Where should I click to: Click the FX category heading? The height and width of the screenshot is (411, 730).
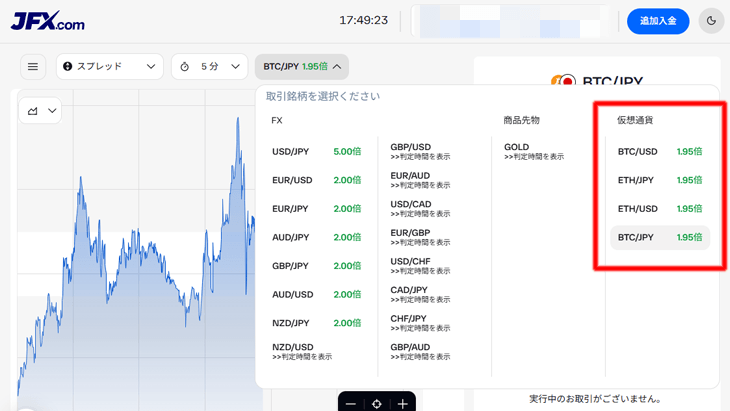(277, 121)
